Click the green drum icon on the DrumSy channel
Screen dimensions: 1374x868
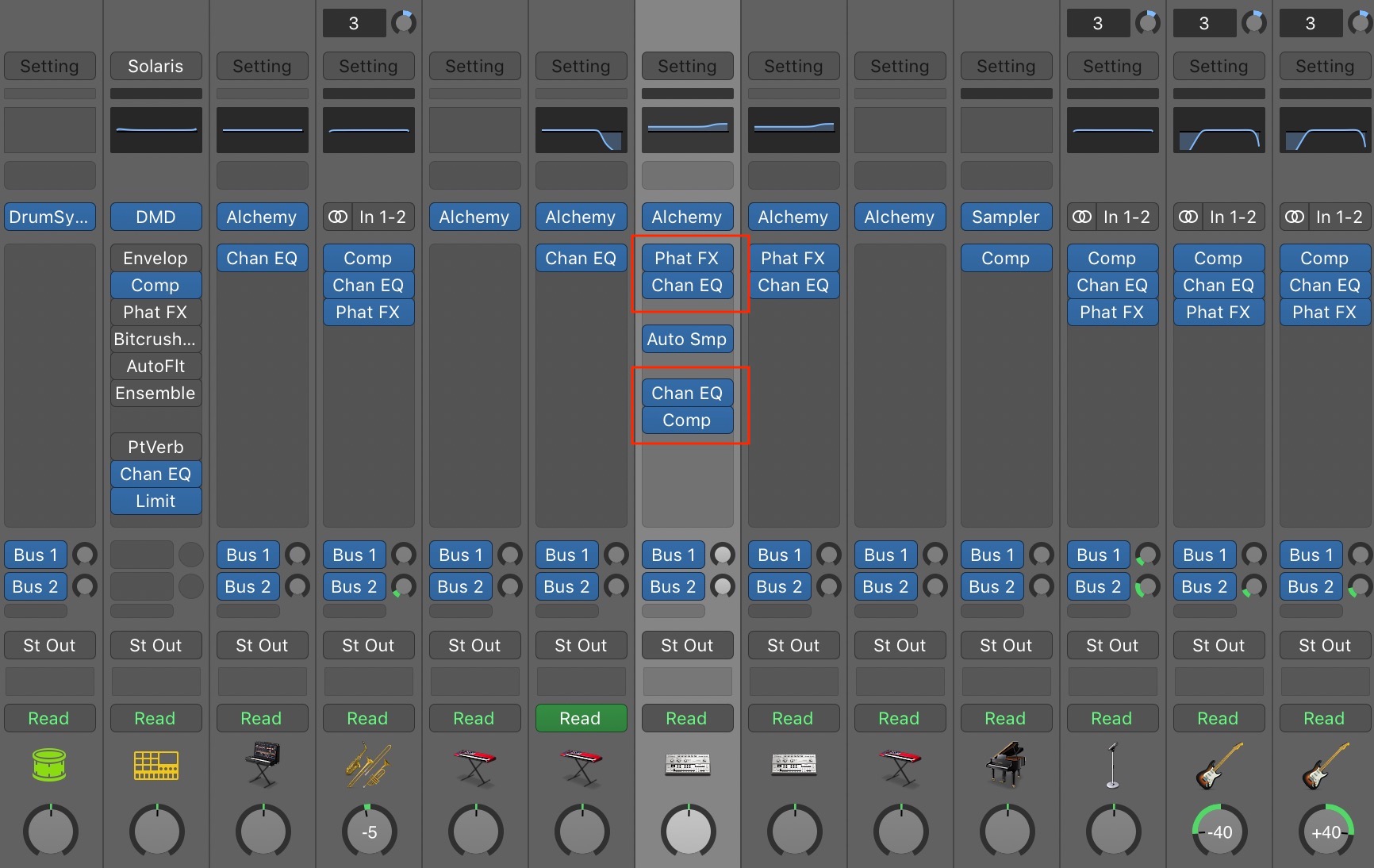click(49, 764)
